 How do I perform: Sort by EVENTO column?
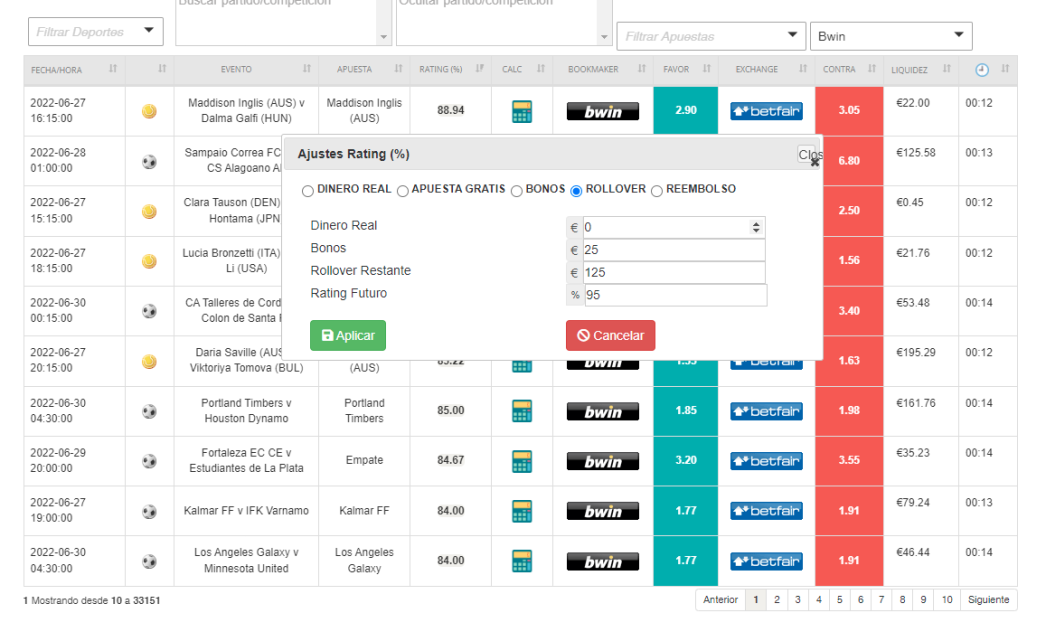[307, 69]
